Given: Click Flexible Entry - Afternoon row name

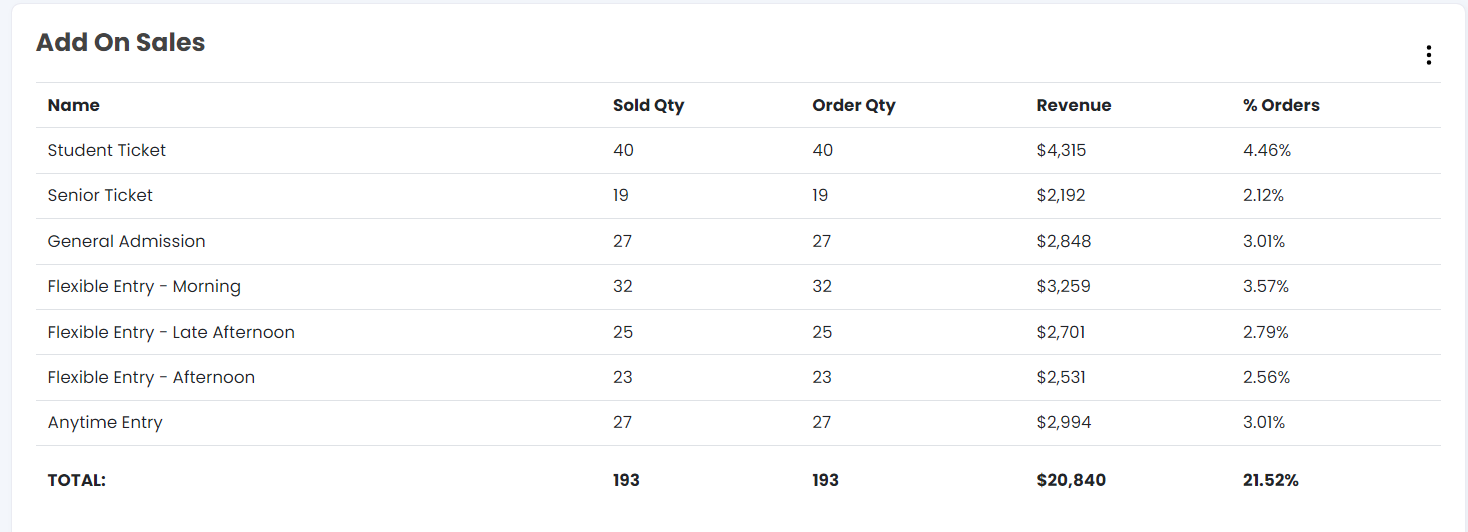Looking at the screenshot, I should pos(151,377).
